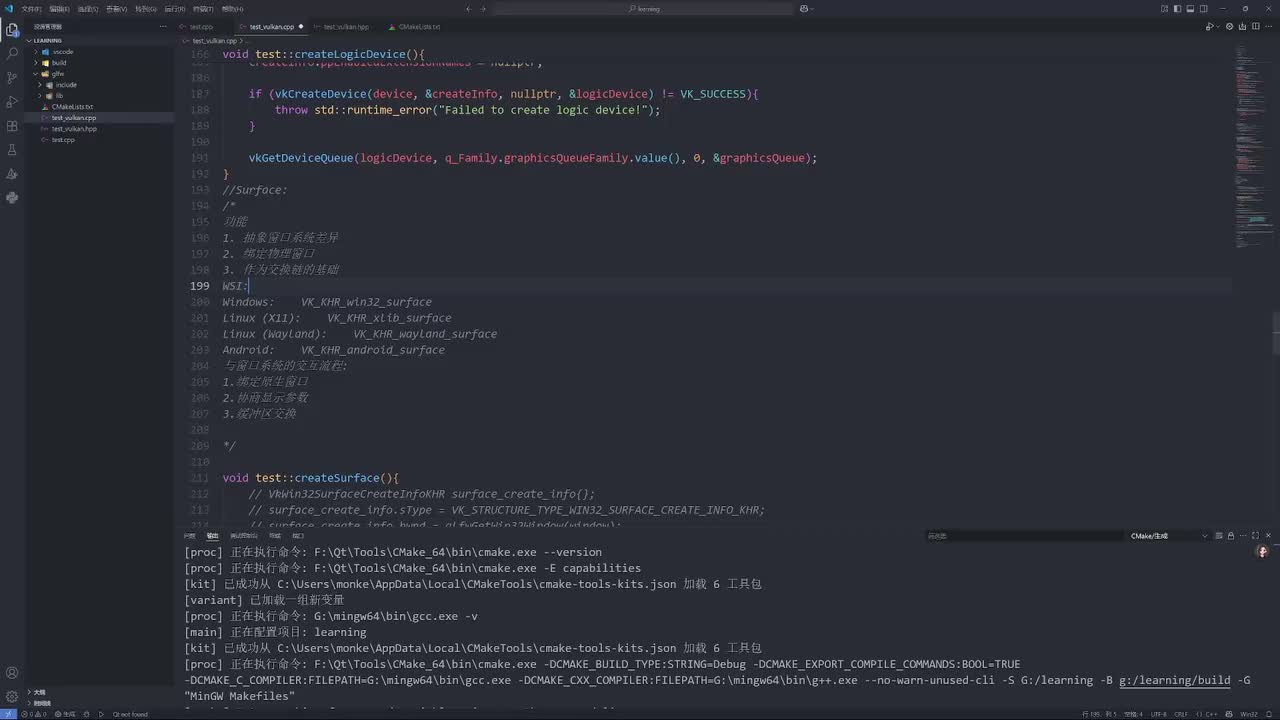Open the View menu (查看)
The image size is (1280, 720).
[x=117, y=8]
